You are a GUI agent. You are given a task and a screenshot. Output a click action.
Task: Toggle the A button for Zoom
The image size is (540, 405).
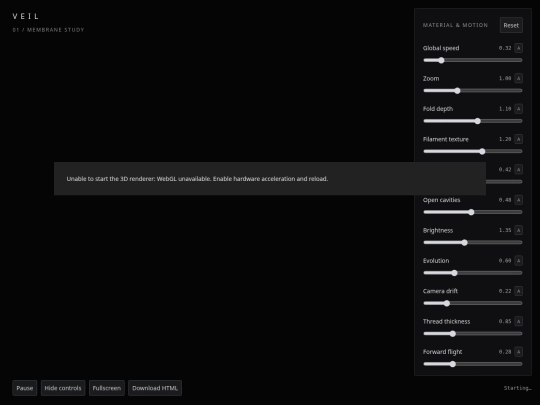coord(518,78)
